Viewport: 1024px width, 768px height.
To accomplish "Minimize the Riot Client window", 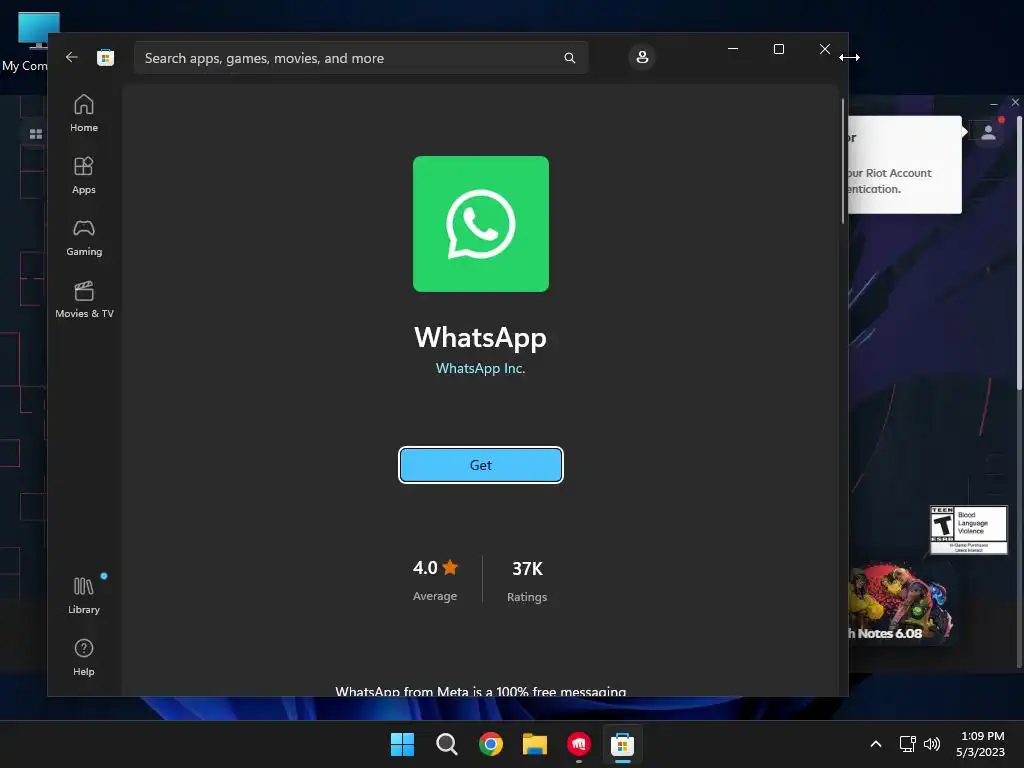I will [993, 103].
